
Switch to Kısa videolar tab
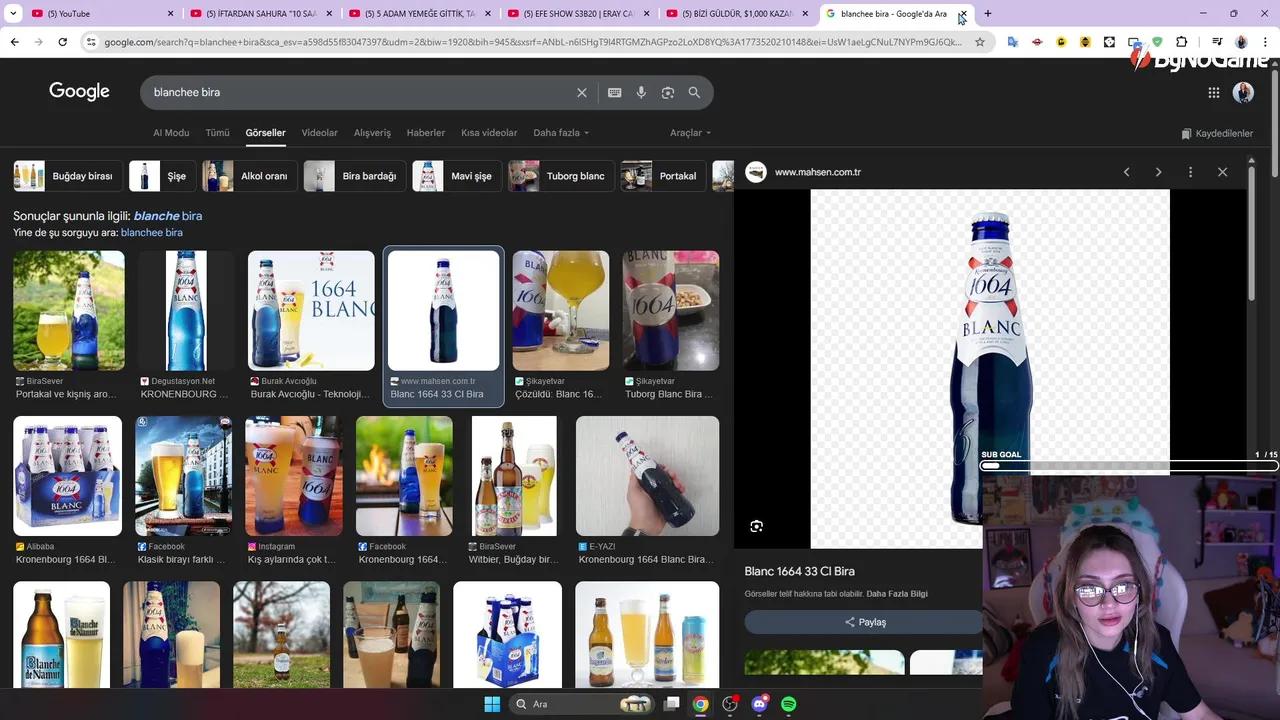(489, 133)
